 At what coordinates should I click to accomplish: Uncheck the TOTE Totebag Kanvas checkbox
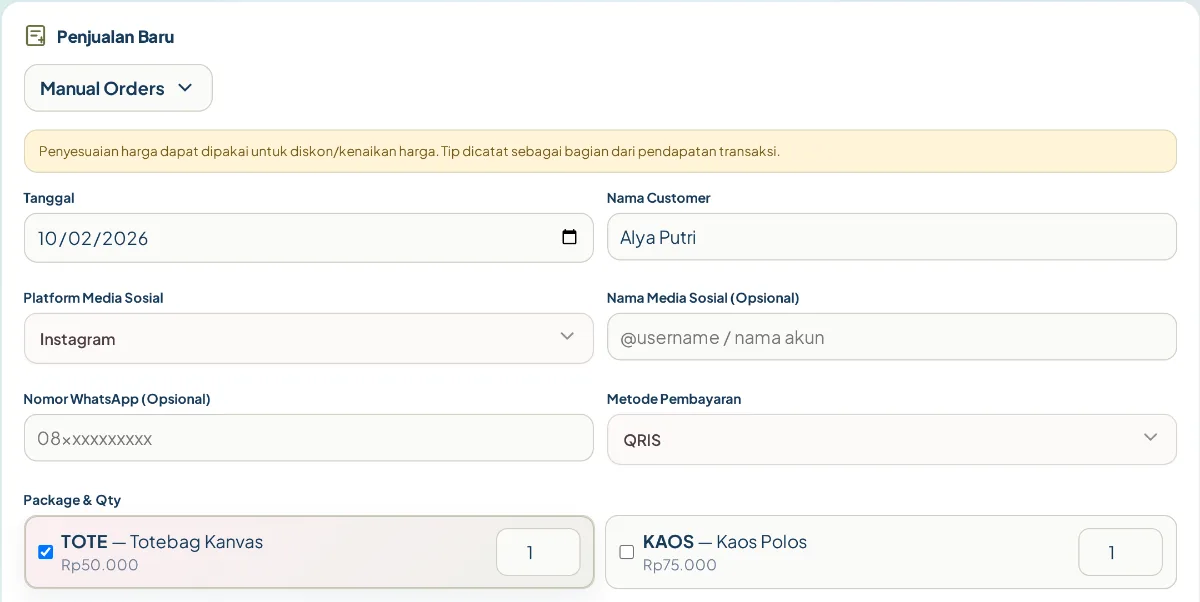coord(45,552)
